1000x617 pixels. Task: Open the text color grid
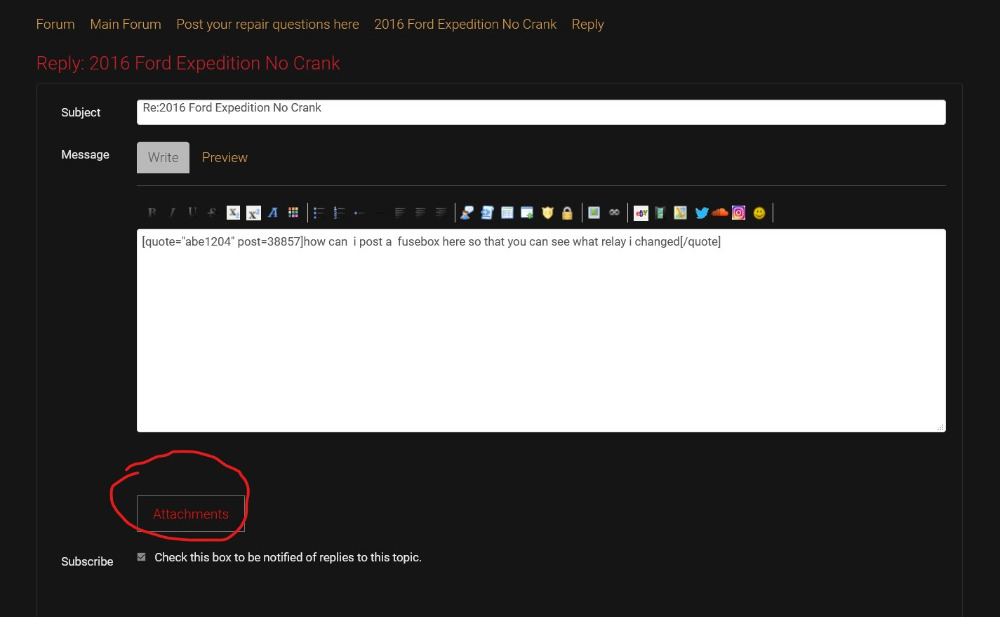(293, 212)
